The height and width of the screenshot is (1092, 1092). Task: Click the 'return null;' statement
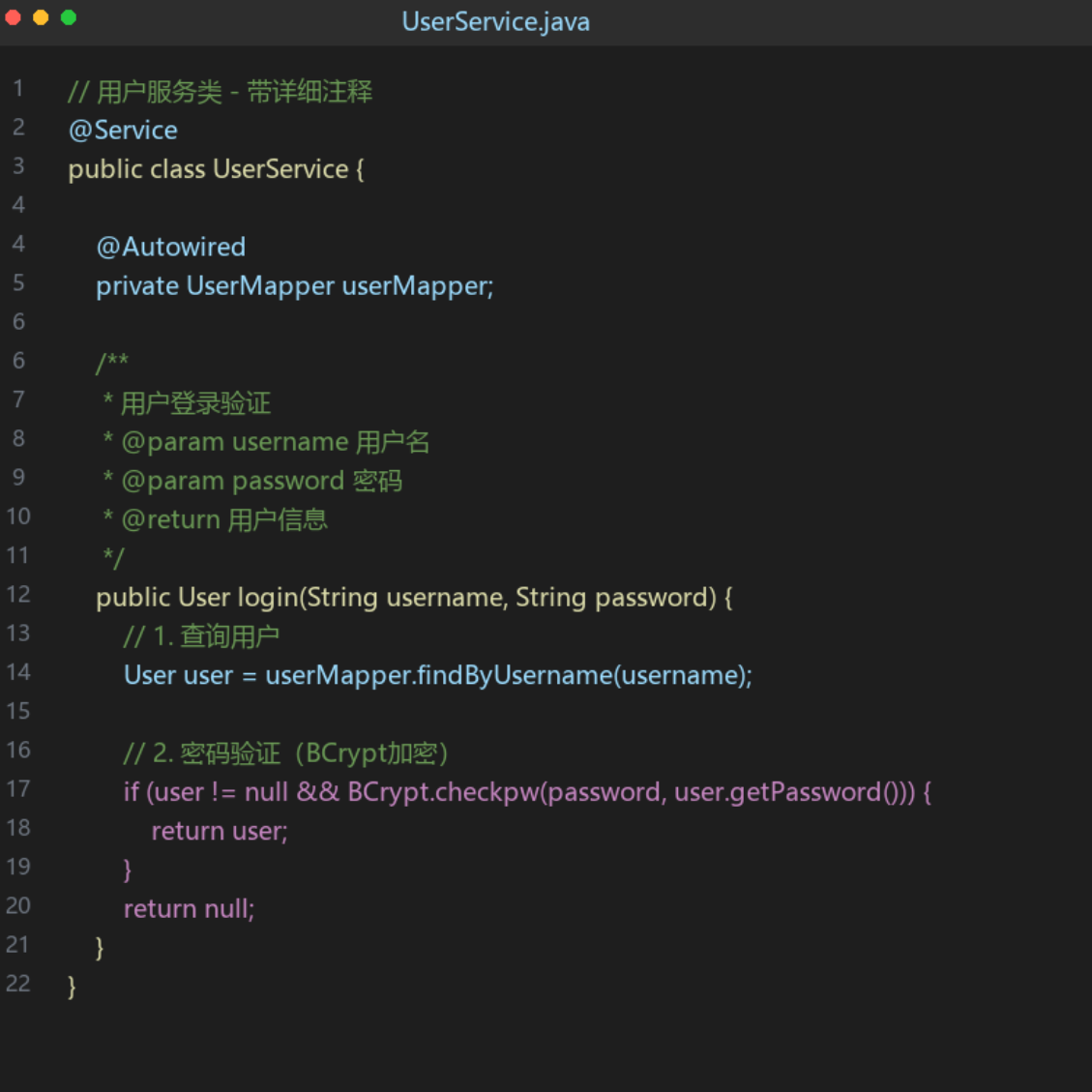coord(189,909)
